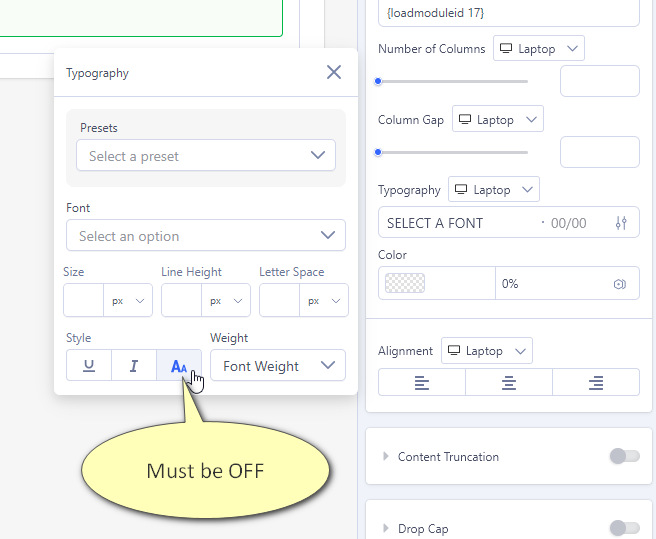Align content to the left
656x539 pixels.
[x=422, y=382]
